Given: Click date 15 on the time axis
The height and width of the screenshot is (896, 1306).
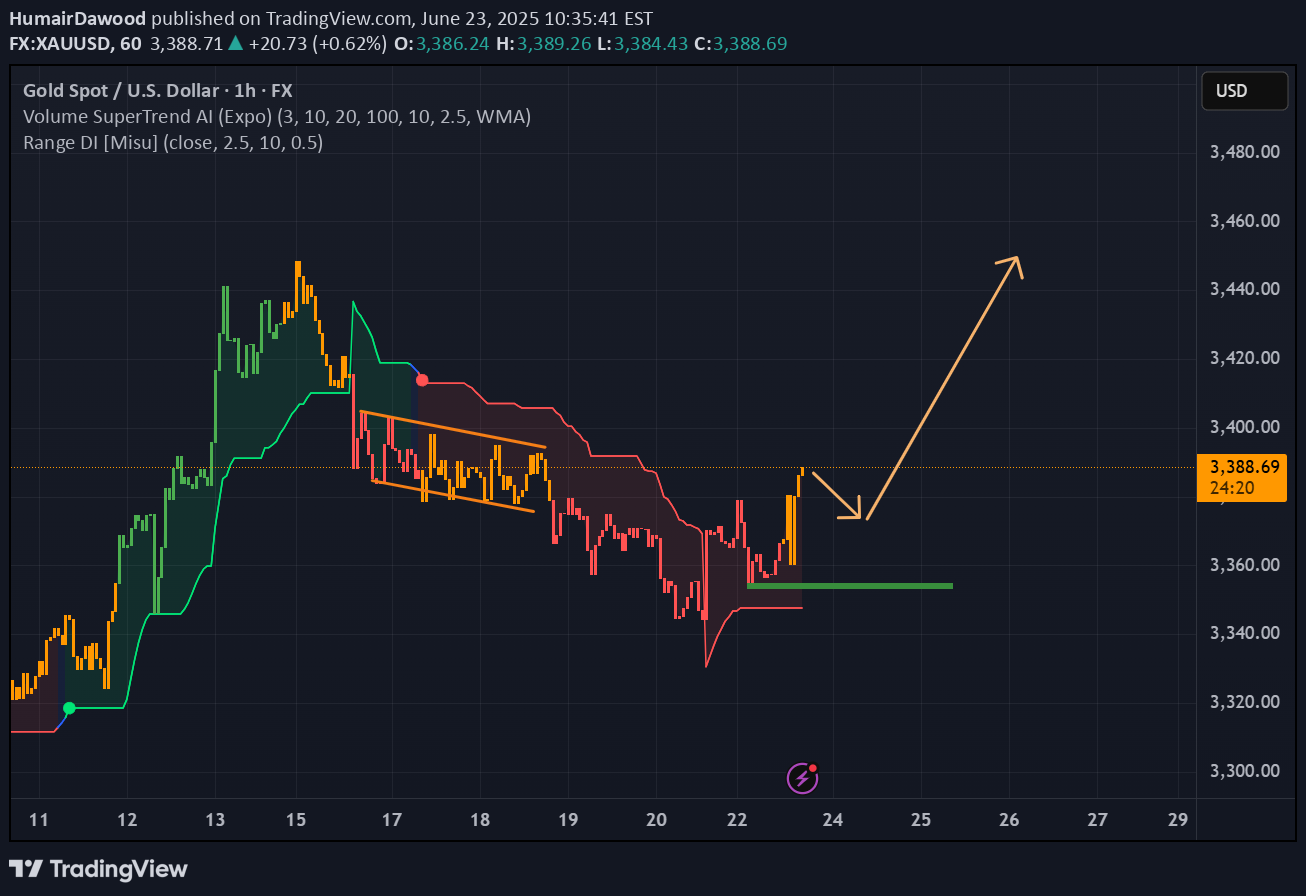Looking at the screenshot, I should 296,820.
